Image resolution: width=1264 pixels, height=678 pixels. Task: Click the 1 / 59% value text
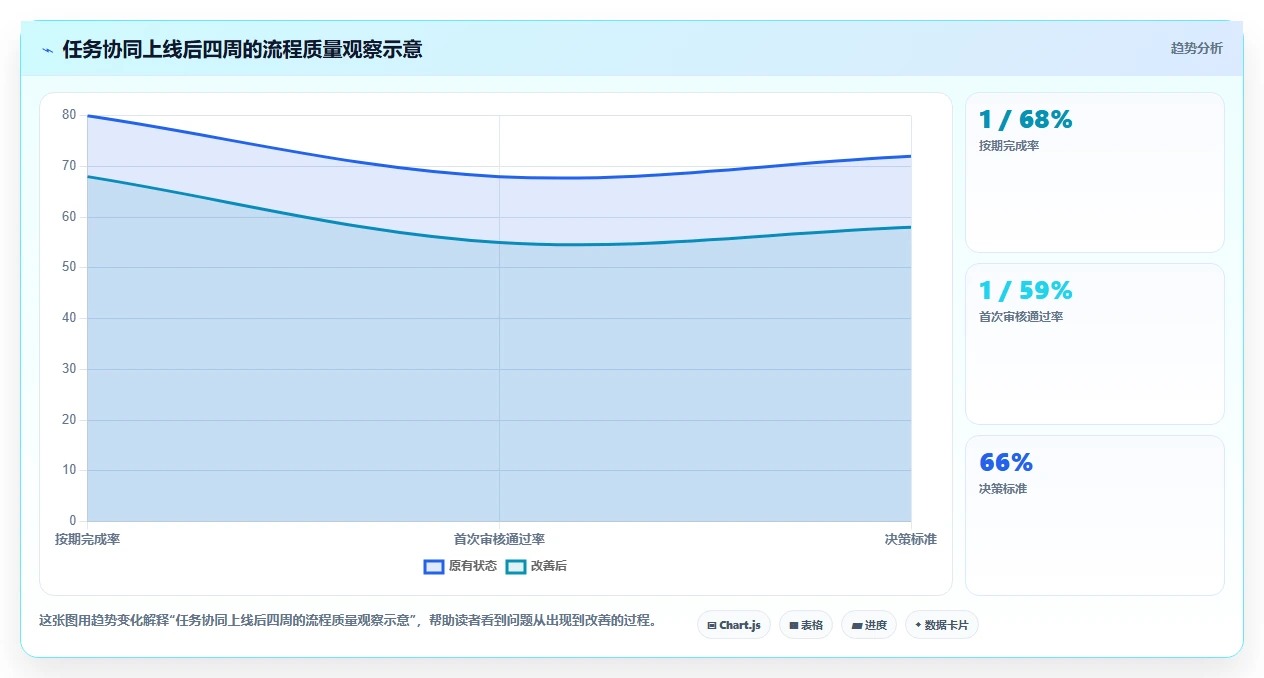tap(1026, 291)
